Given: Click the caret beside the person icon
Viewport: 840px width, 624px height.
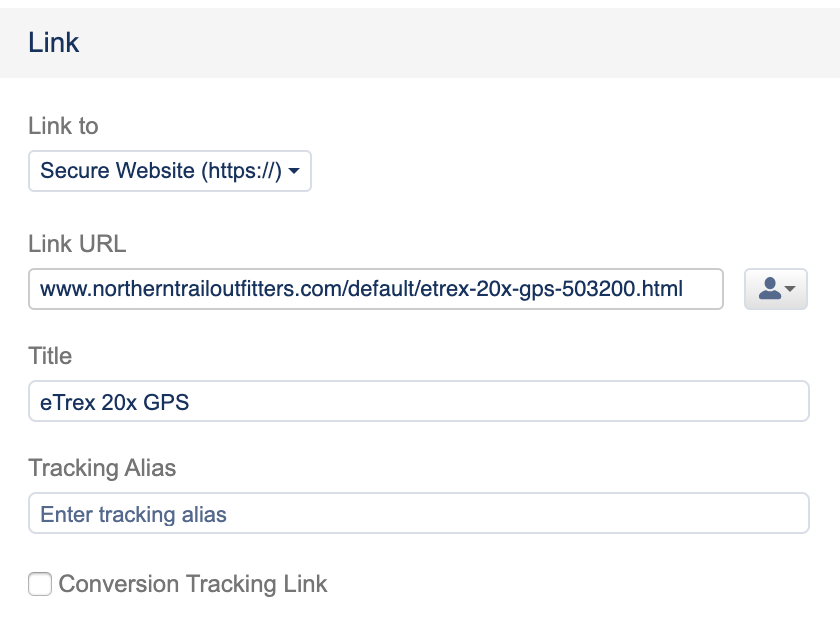Looking at the screenshot, I should click(x=790, y=290).
